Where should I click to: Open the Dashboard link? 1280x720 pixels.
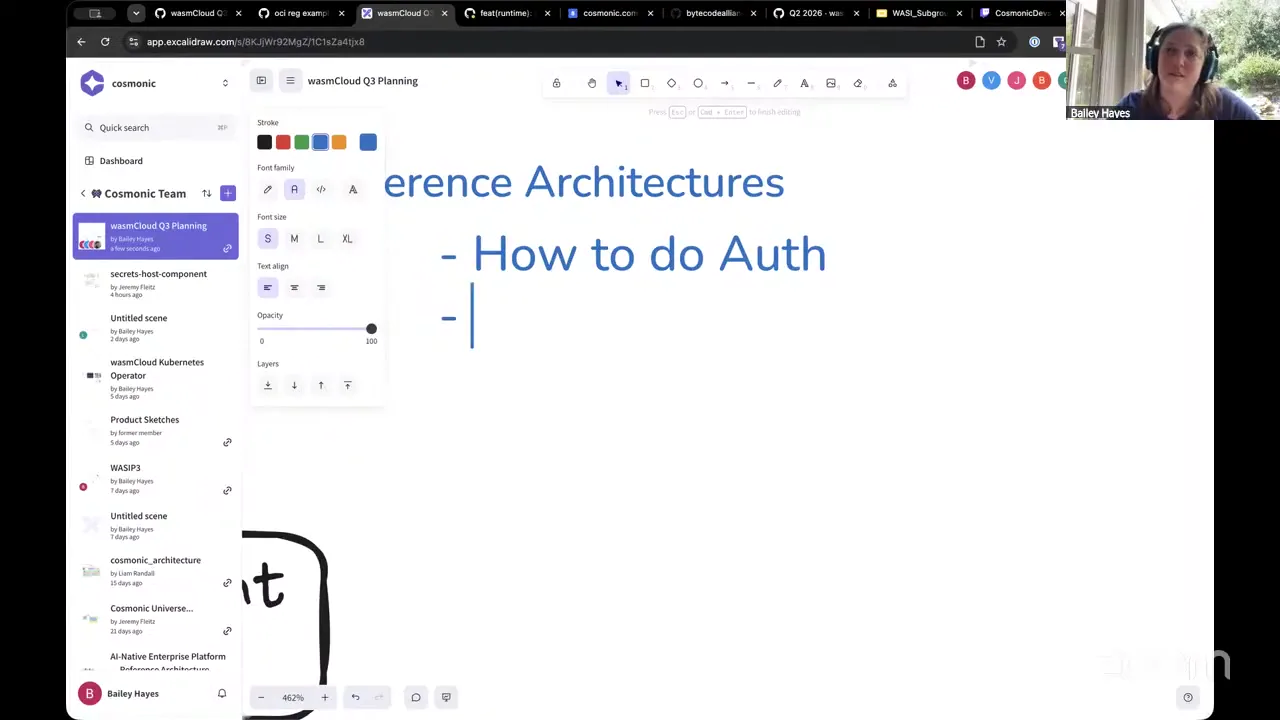[x=121, y=161]
